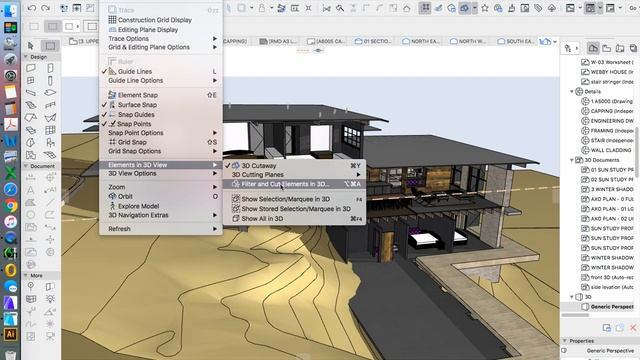Open 3D Cutting Planes submenu
Screen dimensions: 640x360
(x=294, y=175)
